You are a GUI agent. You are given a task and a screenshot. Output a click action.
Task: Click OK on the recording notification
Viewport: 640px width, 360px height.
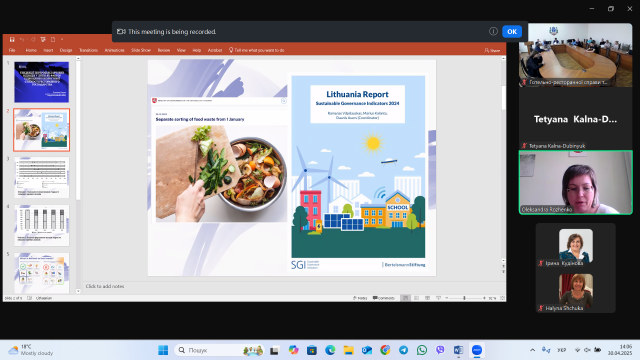(512, 31)
